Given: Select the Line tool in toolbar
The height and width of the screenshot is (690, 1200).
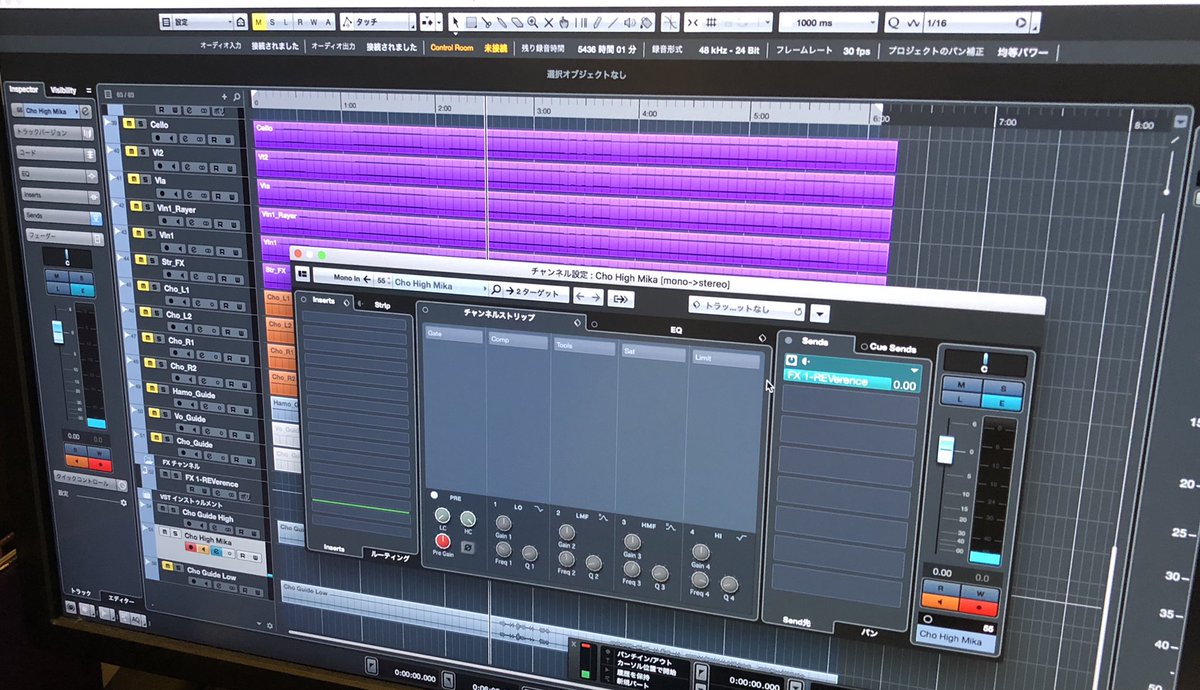Looking at the screenshot, I should (x=614, y=22).
